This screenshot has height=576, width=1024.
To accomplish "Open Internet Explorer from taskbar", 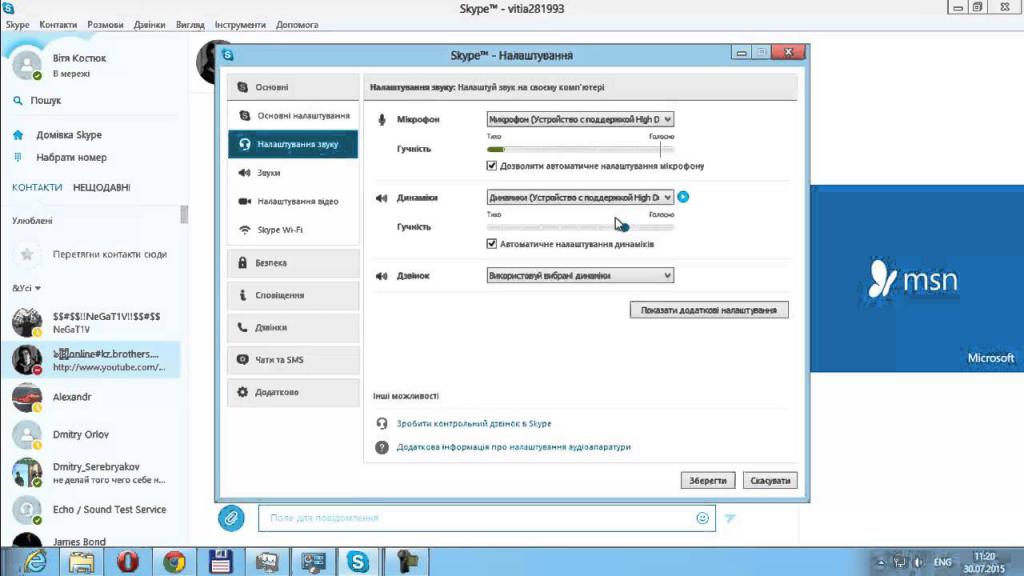I will 35,562.
